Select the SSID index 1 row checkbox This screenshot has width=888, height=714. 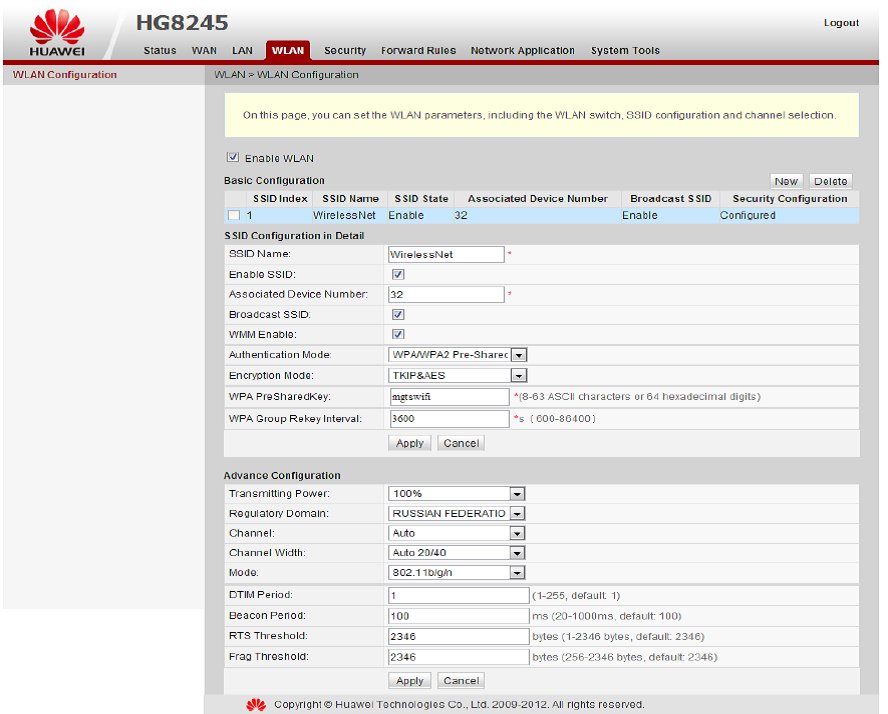coord(234,215)
